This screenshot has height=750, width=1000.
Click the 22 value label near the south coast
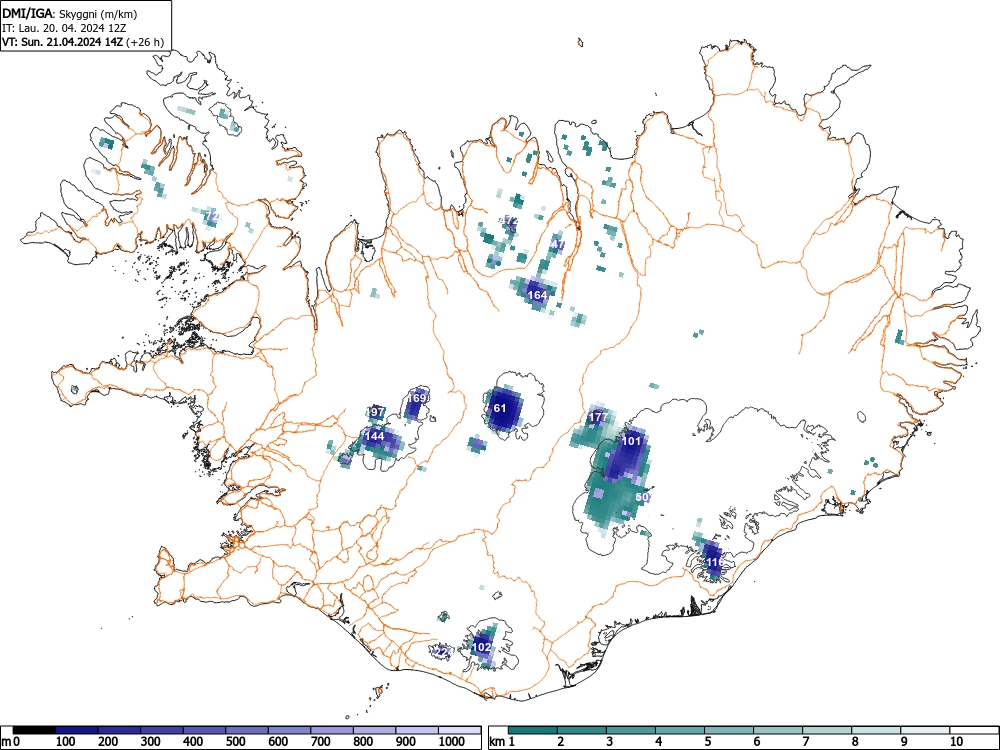point(441,652)
